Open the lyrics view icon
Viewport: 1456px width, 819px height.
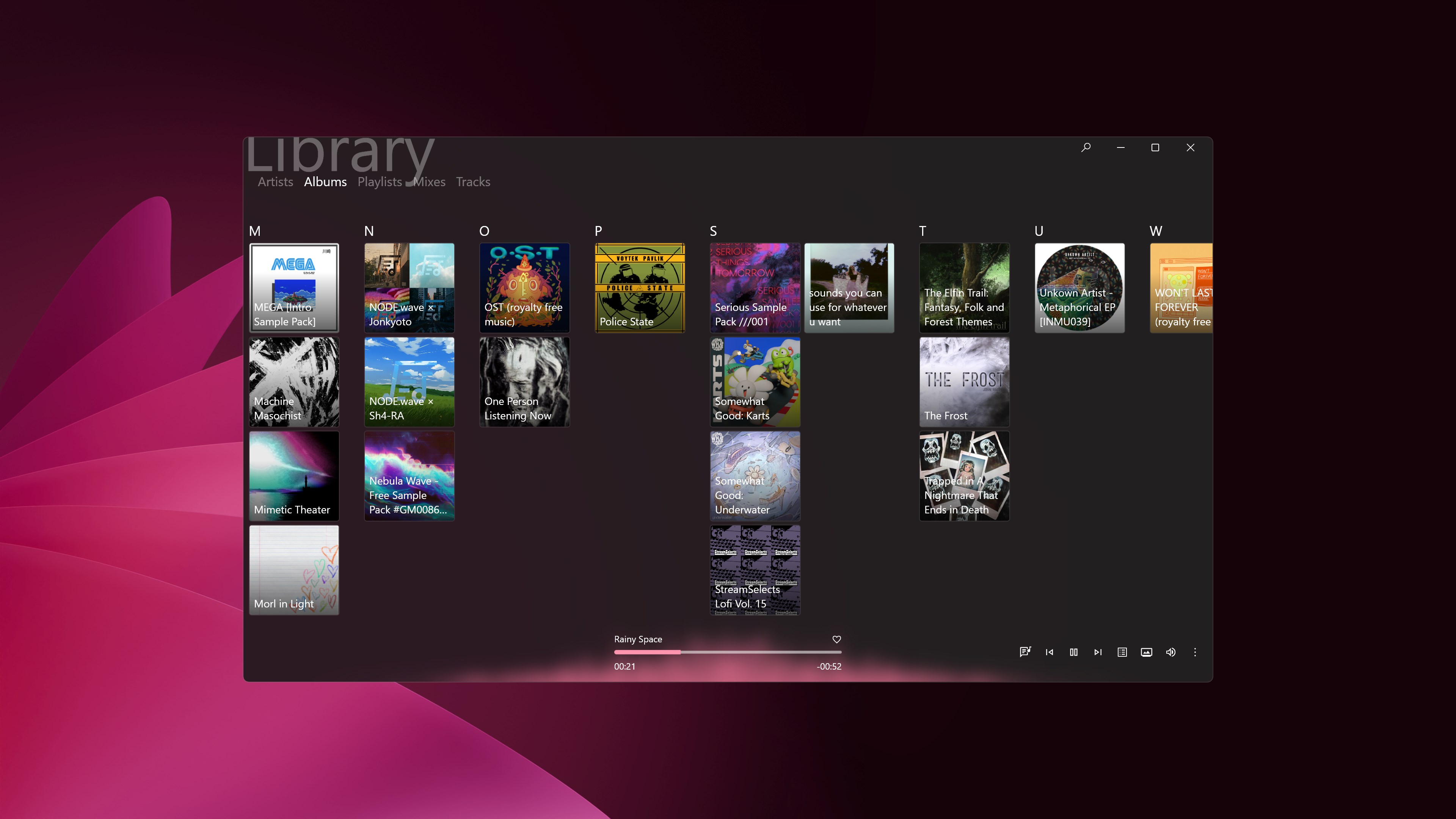(x=1025, y=652)
